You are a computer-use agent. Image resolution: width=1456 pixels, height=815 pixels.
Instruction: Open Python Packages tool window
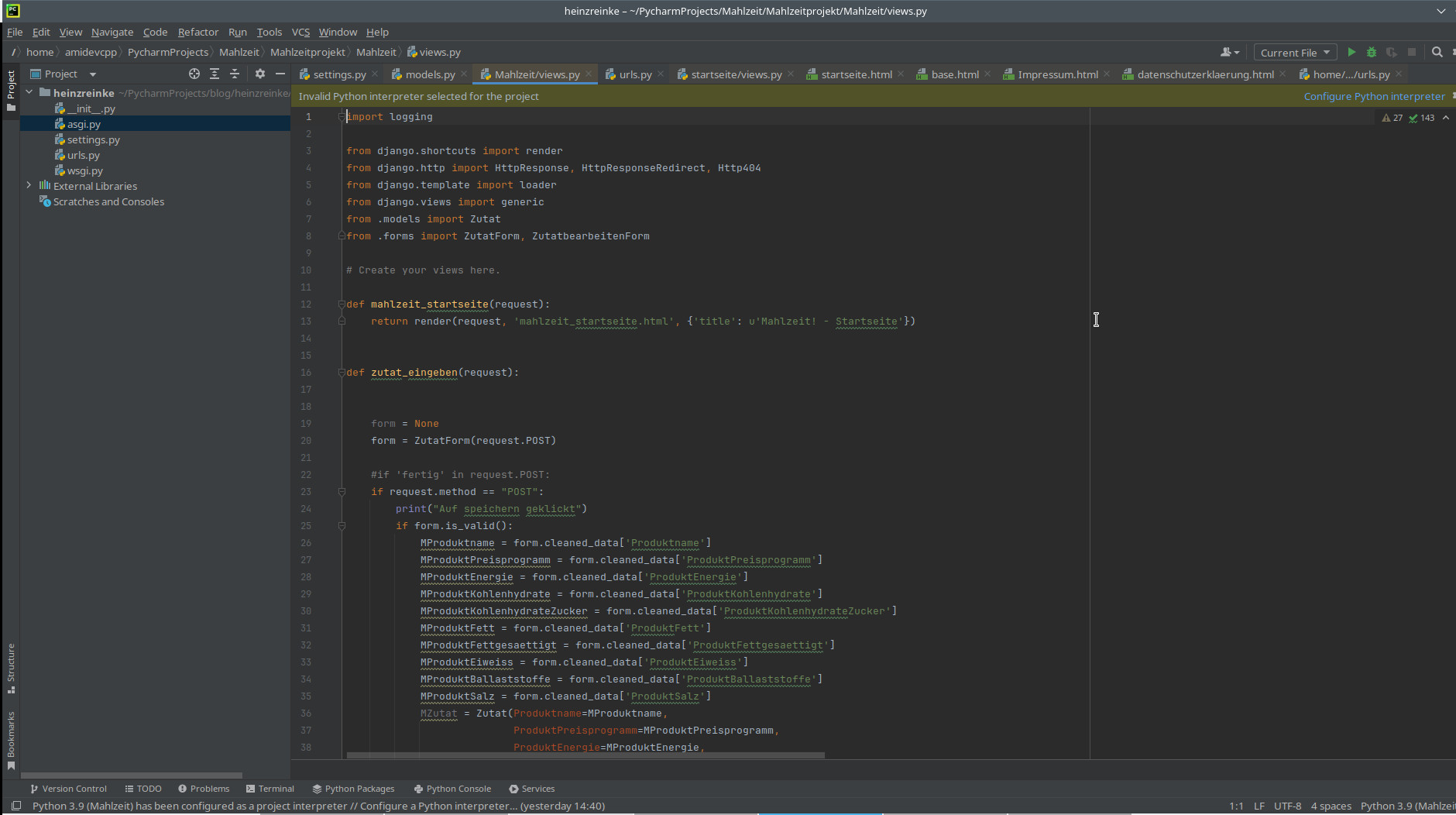[353, 789]
